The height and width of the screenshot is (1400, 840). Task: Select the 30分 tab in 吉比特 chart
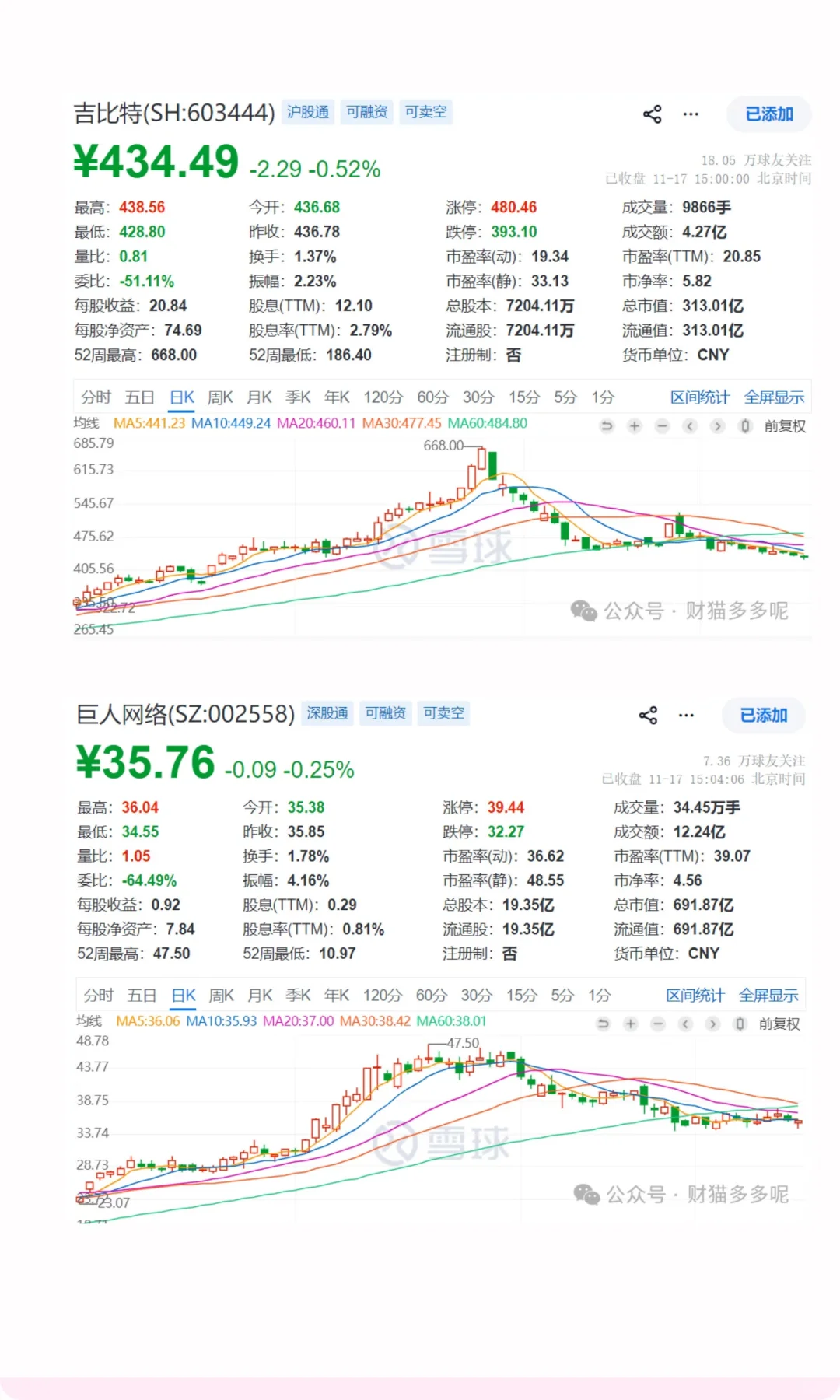(478, 397)
